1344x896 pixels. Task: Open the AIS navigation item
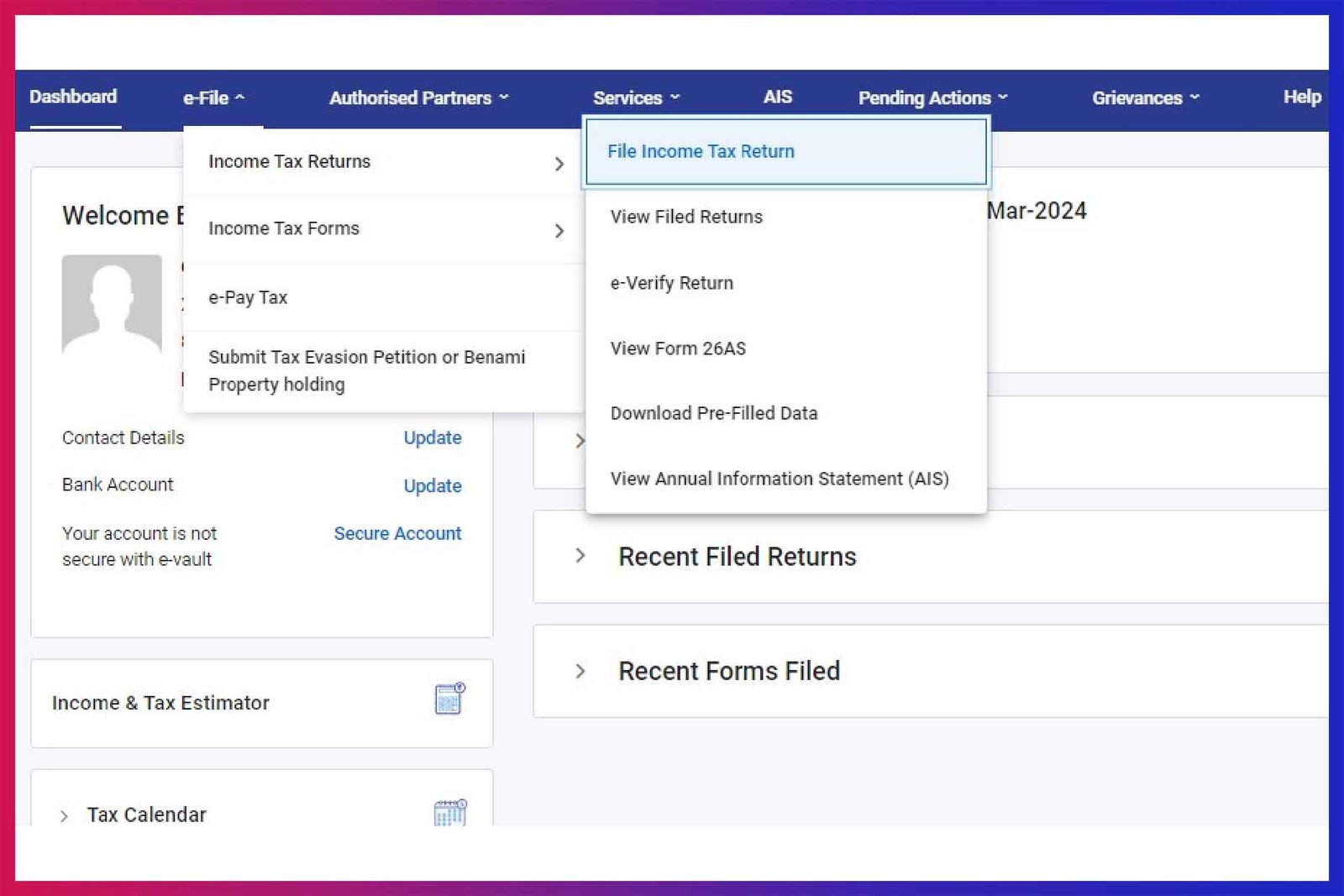point(777,97)
